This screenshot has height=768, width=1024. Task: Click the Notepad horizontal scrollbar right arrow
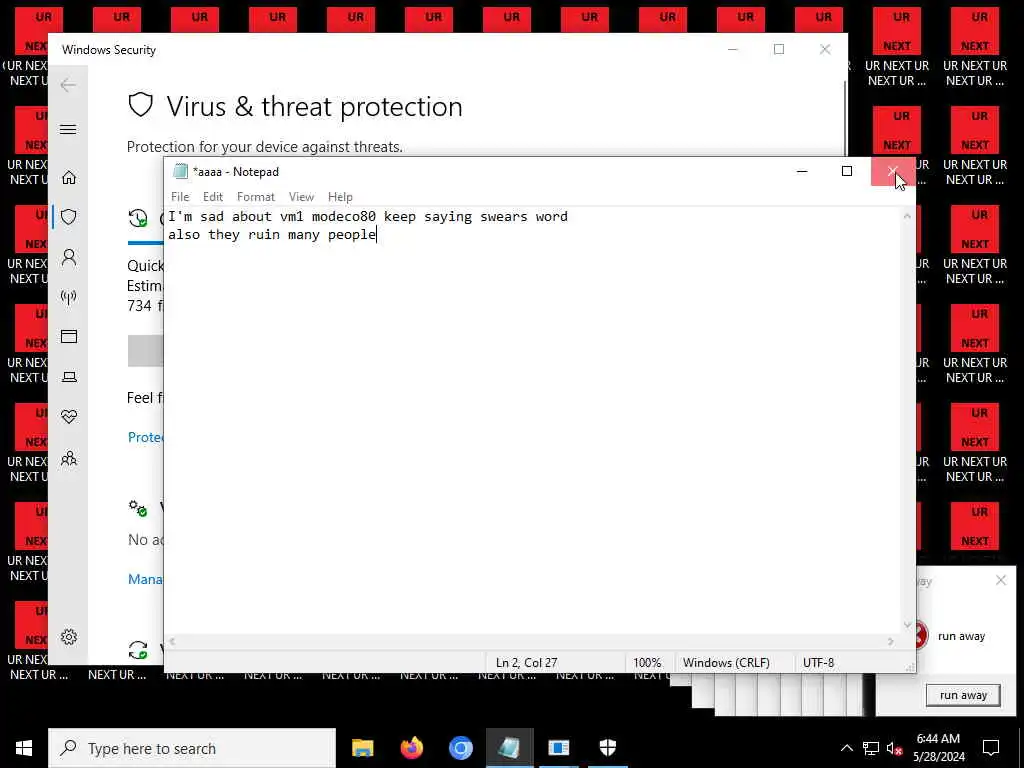pos(891,642)
